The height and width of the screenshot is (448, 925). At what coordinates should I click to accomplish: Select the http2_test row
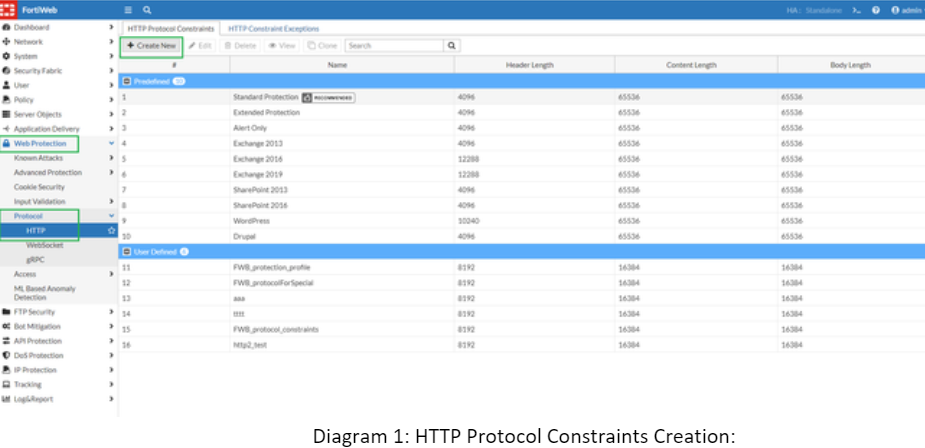[x=521, y=345]
